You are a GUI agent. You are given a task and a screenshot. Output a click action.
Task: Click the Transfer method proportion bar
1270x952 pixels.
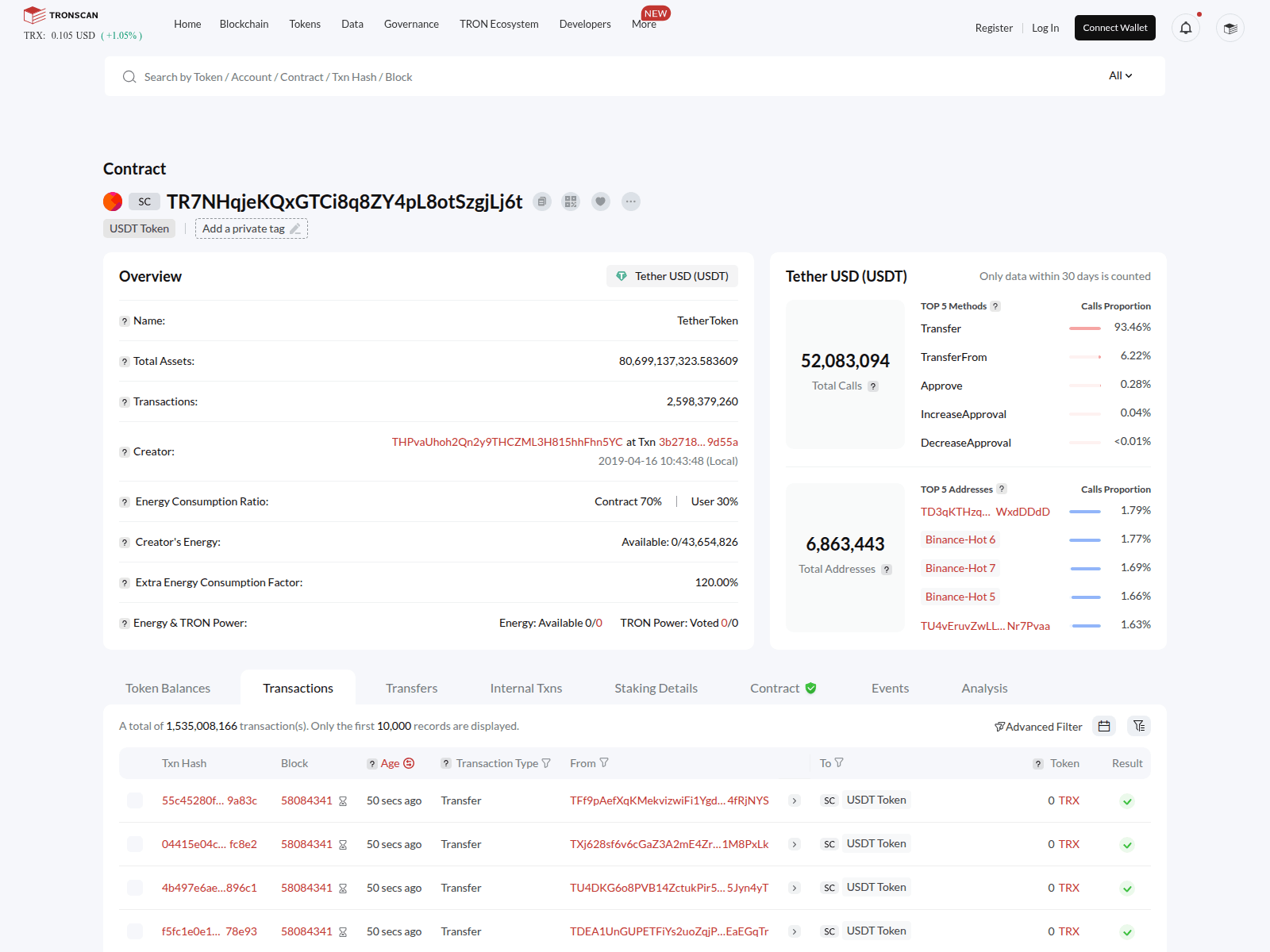tap(1085, 328)
